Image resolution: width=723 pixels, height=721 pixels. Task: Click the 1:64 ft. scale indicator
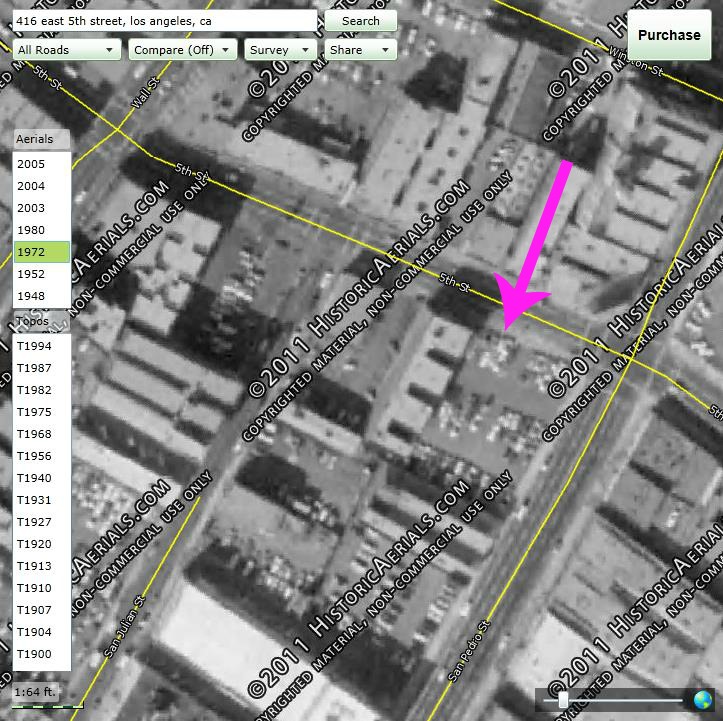(36, 692)
